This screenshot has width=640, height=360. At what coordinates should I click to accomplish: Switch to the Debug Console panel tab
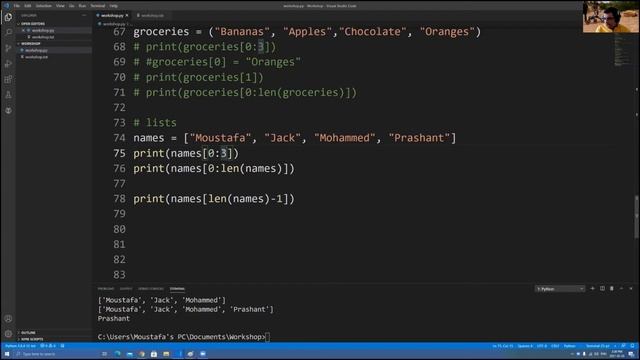point(151,289)
